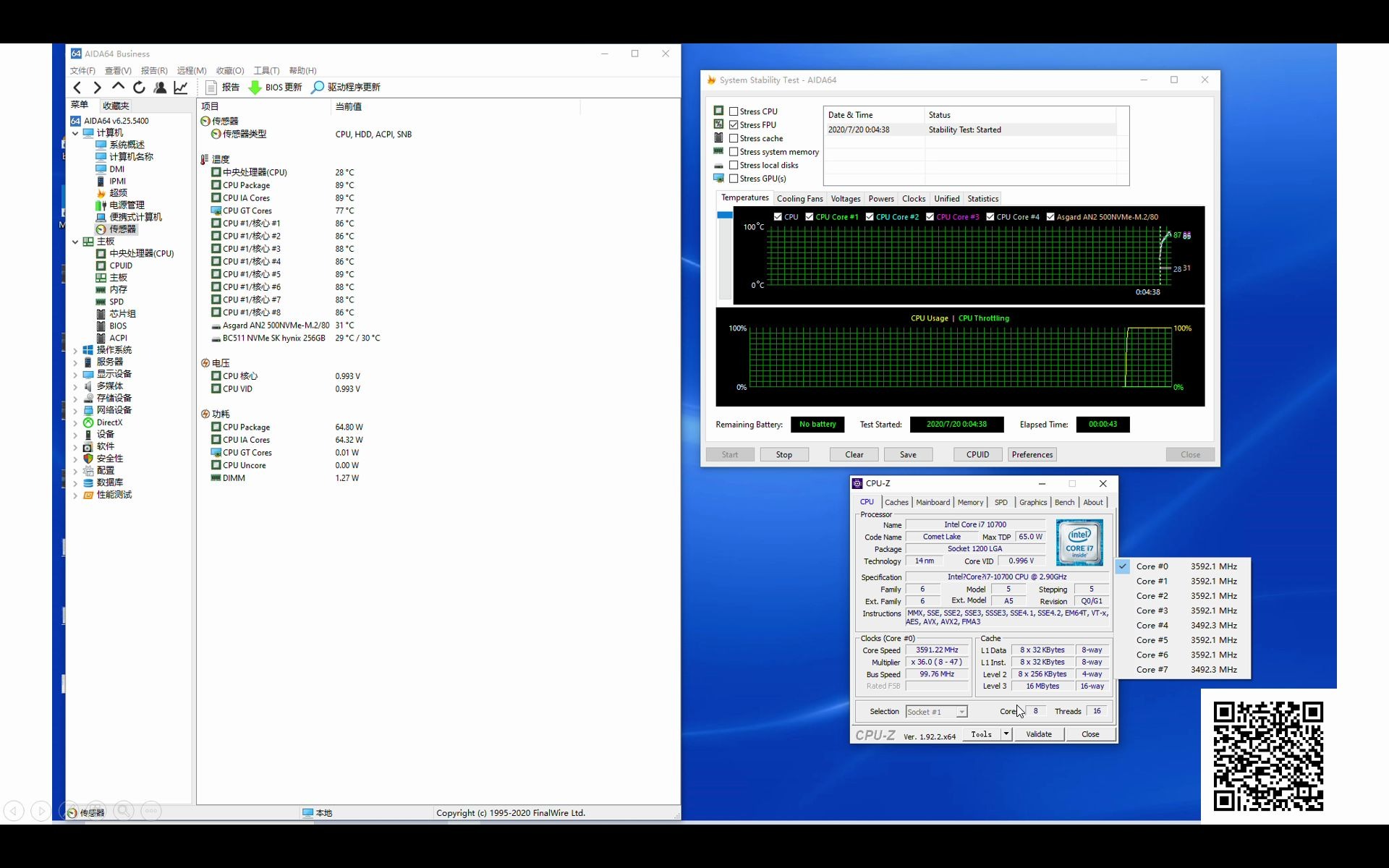Click Save in System Stability Test
Viewport: 1389px width, 868px height.
(x=908, y=455)
